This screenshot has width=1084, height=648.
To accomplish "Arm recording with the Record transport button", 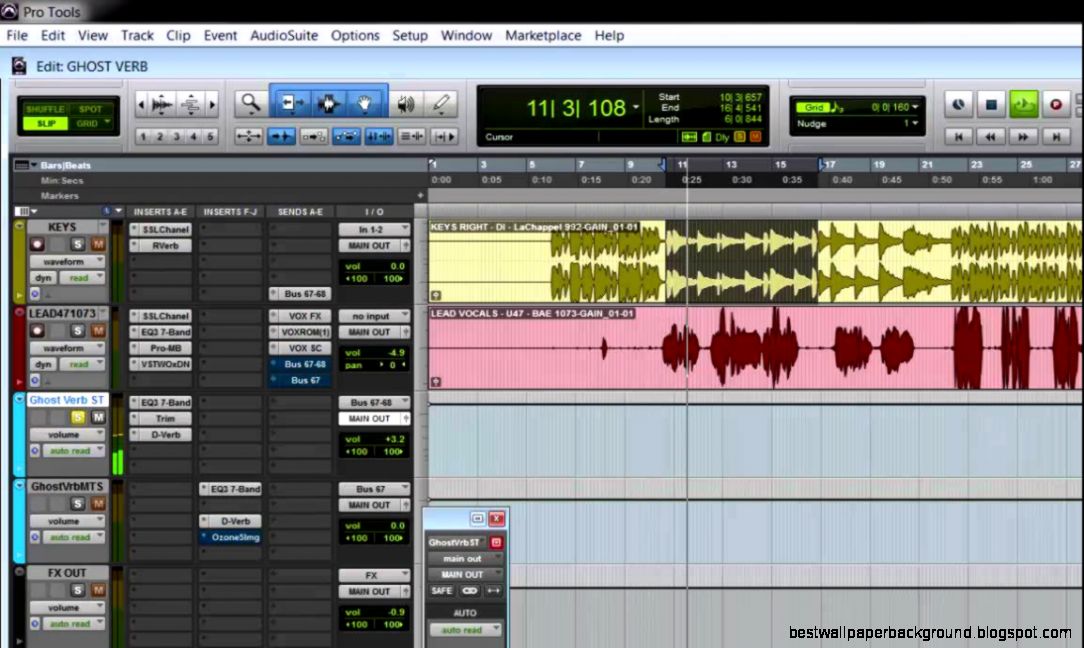I will pyautogui.click(x=1056, y=104).
